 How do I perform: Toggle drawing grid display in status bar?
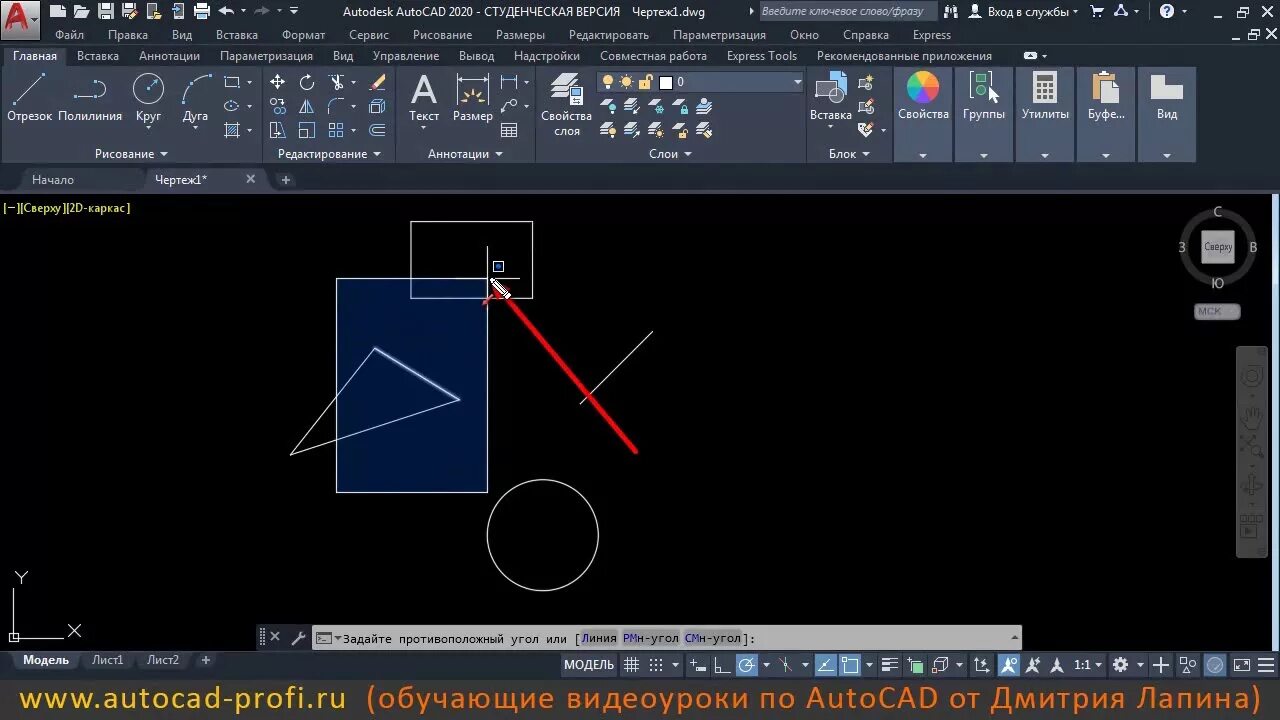pyautogui.click(x=631, y=665)
